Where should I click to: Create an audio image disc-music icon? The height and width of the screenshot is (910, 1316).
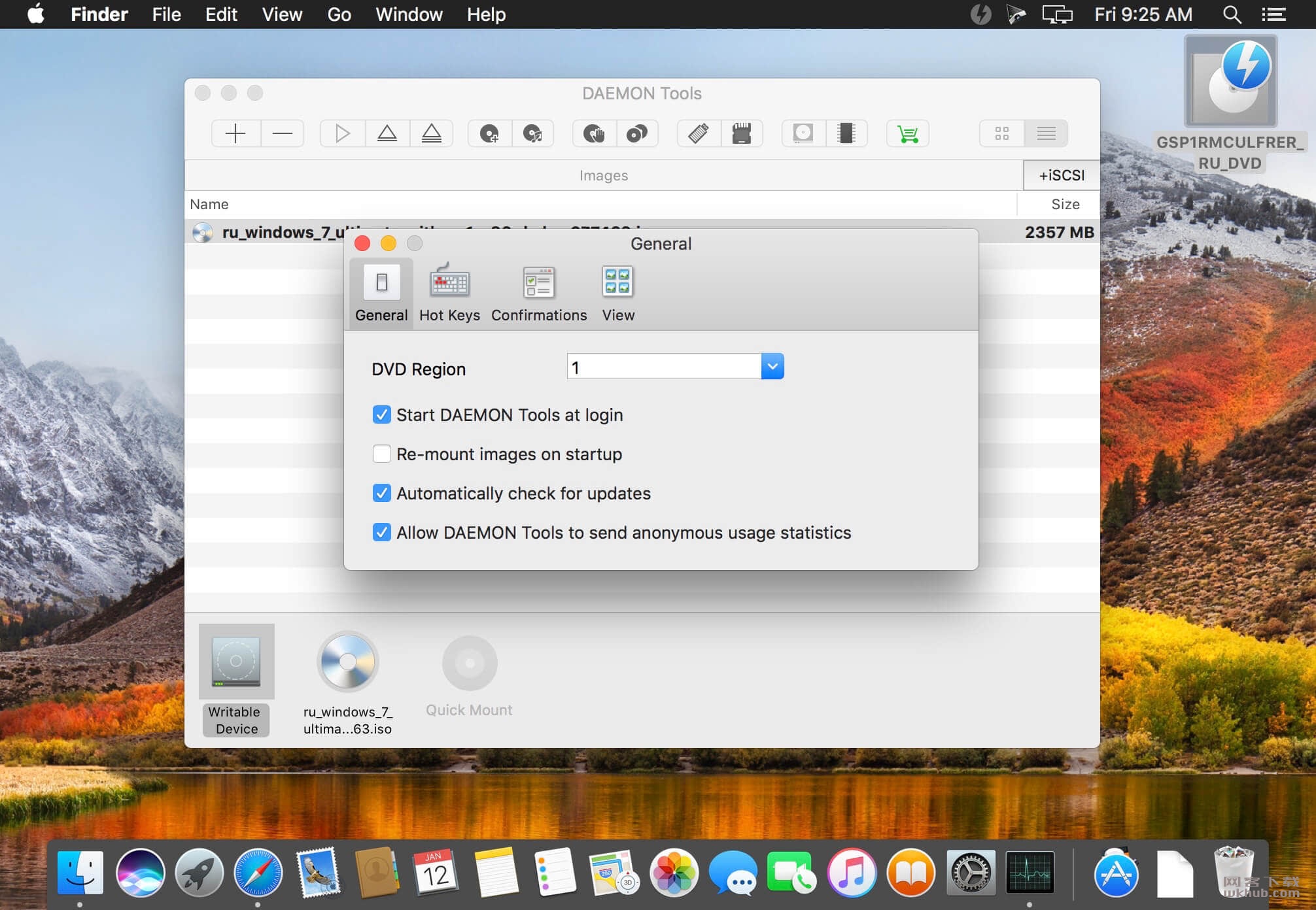pyautogui.click(x=533, y=134)
